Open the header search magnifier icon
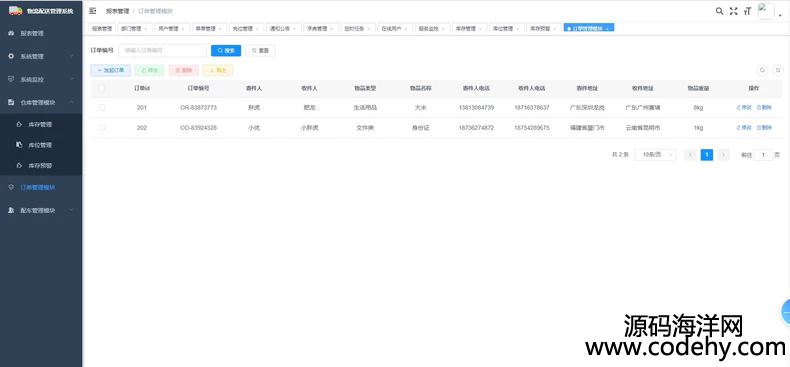The width and height of the screenshot is (790, 367). pyautogui.click(x=719, y=11)
